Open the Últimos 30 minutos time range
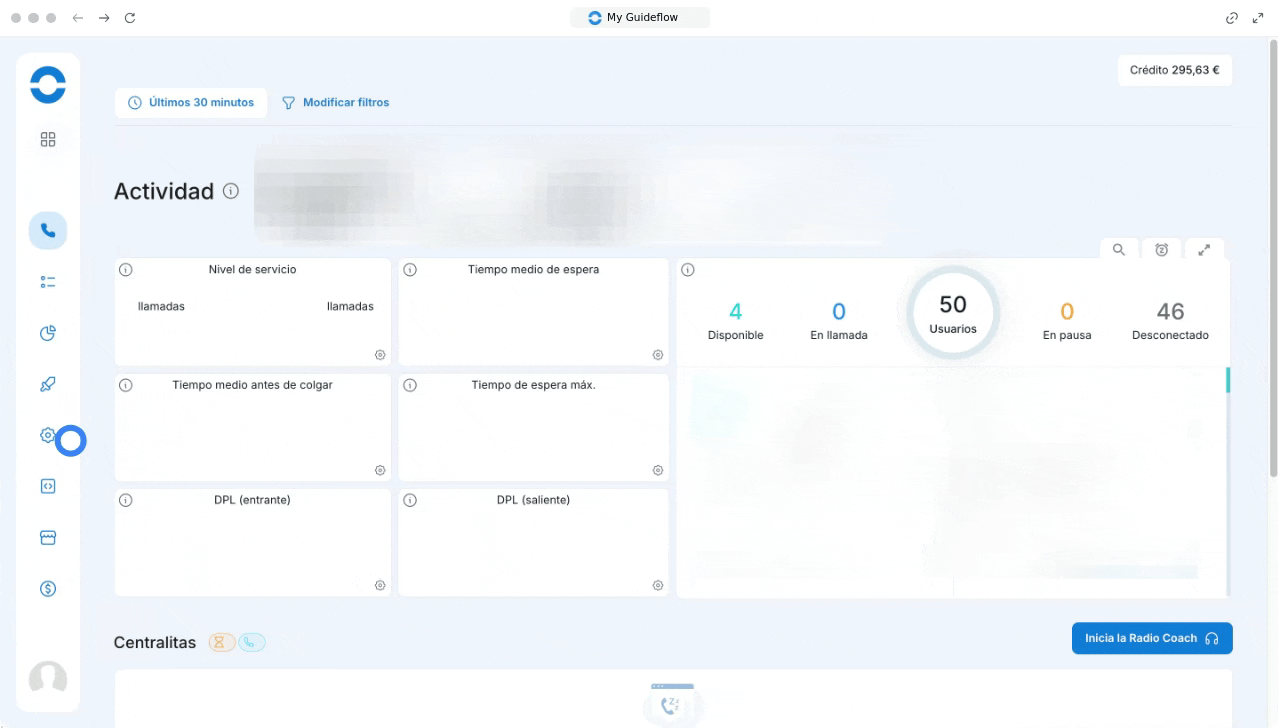The image size is (1278, 728). tap(191, 102)
